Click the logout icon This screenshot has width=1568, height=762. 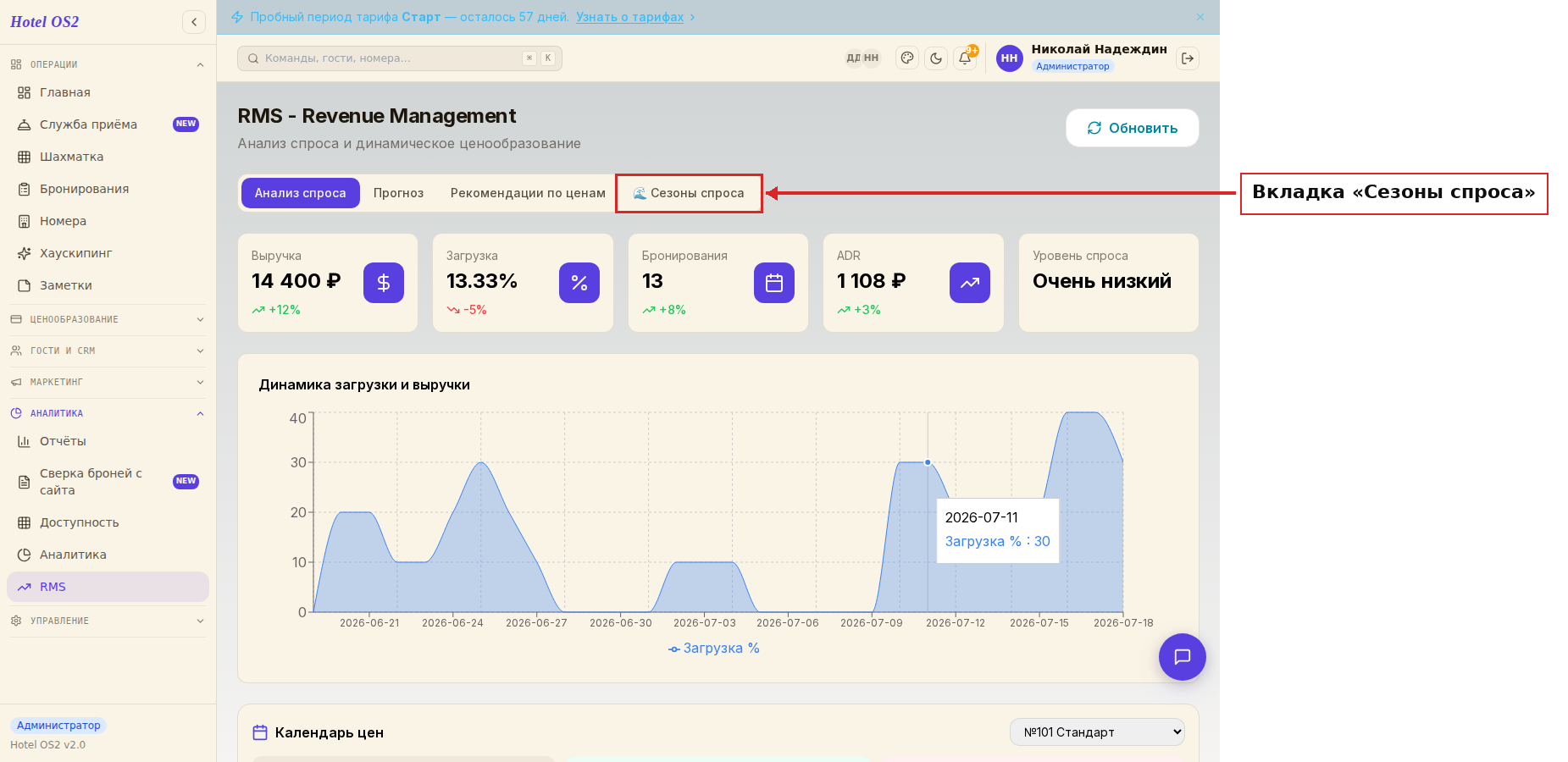pyautogui.click(x=1188, y=58)
